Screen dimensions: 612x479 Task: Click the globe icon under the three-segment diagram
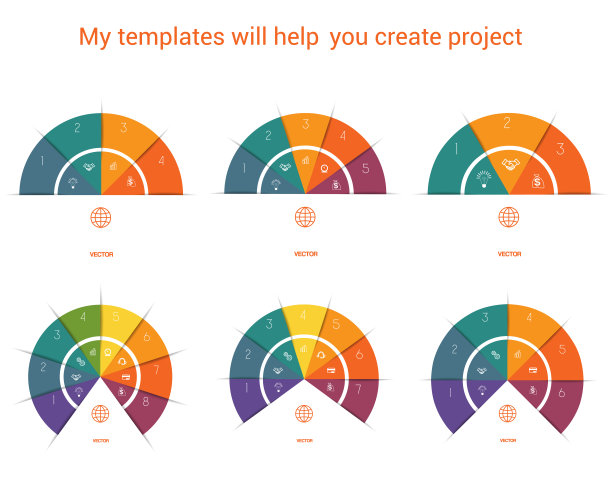point(508,217)
